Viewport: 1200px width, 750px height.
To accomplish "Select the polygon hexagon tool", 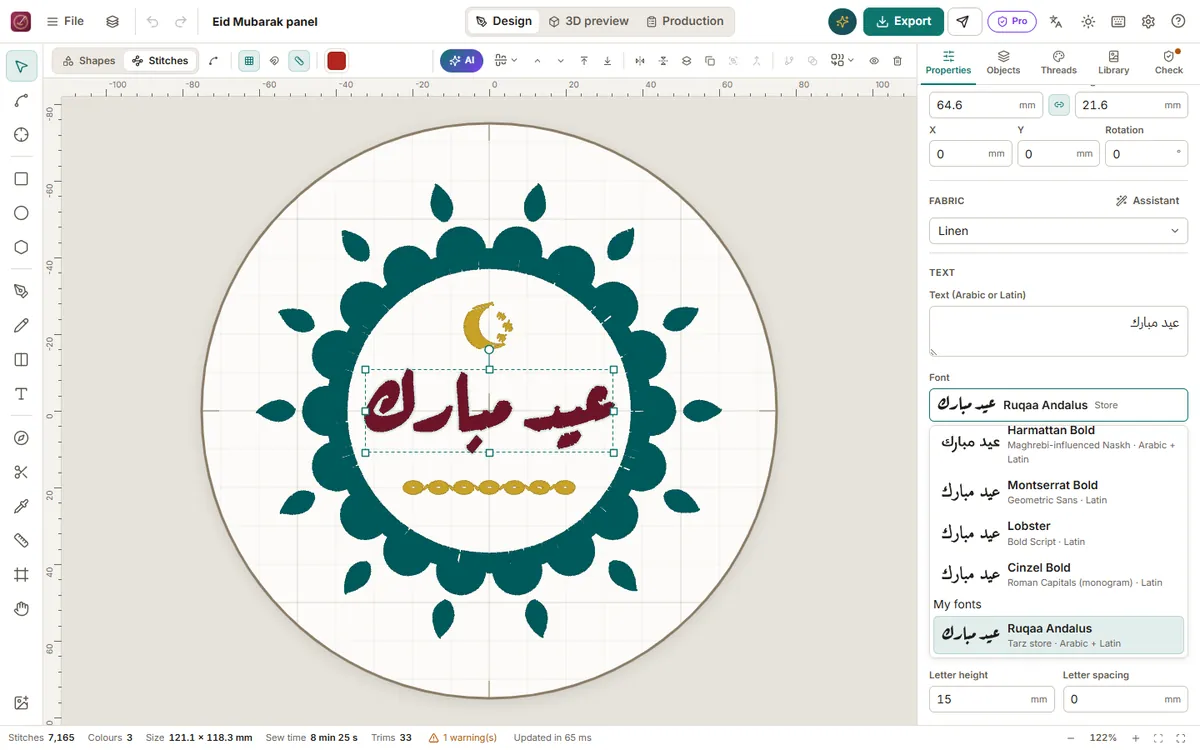I will click(21, 247).
